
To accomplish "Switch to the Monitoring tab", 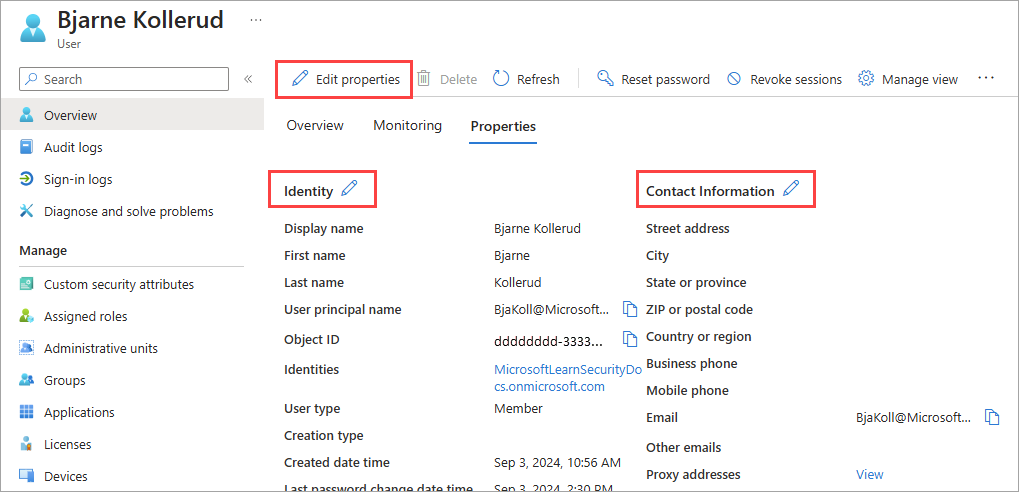I will (x=407, y=126).
